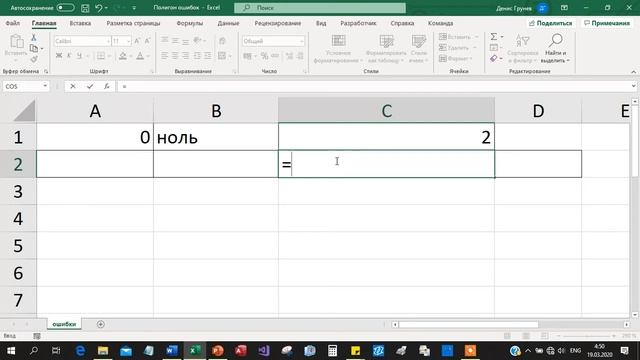Viewport: 640px width, 360px height.
Task: Click the Save icon in title bar
Action: [85, 8]
